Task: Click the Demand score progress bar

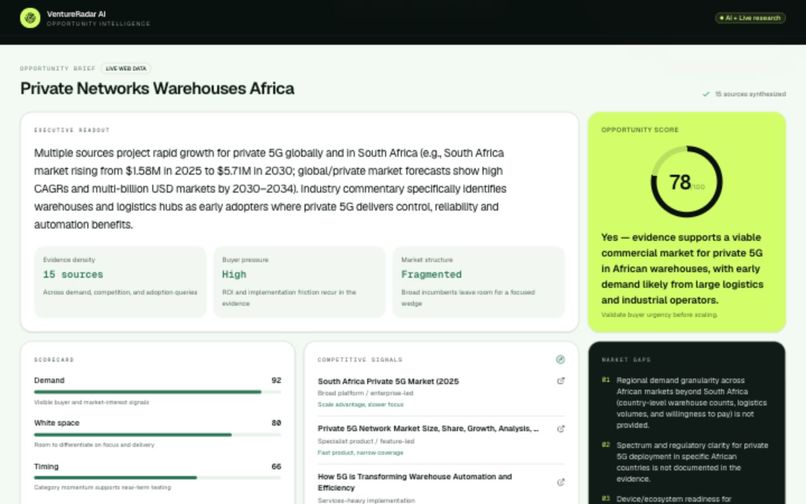Action: (x=157, y=392)
